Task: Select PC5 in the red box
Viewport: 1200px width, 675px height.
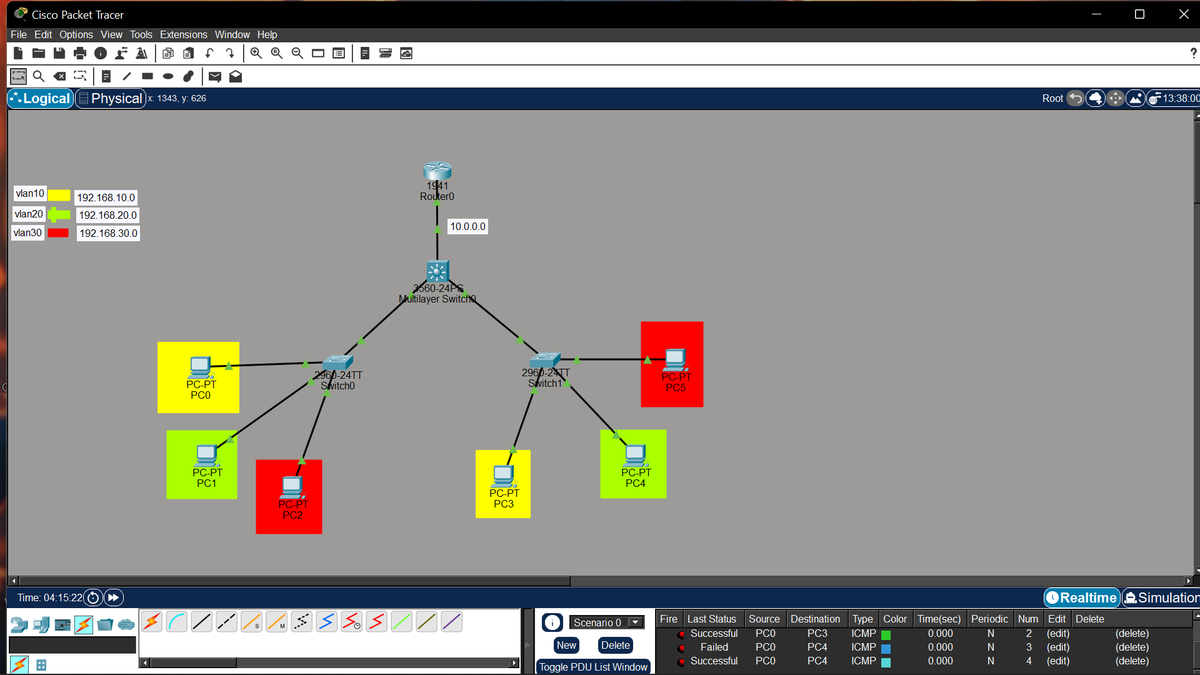Action: click(675, 359)
